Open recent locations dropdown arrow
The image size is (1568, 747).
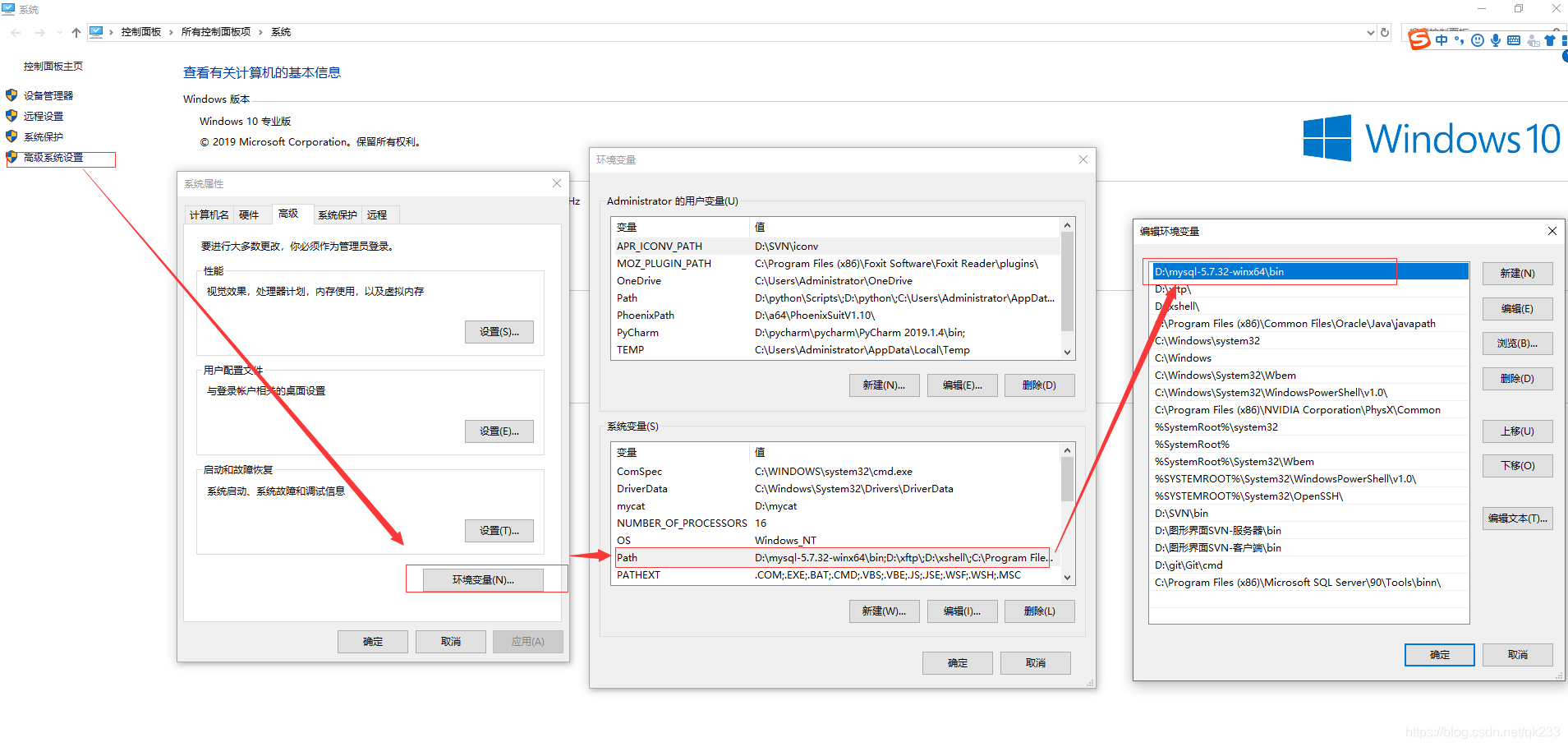pyautogui.click(x=59, y=32)
